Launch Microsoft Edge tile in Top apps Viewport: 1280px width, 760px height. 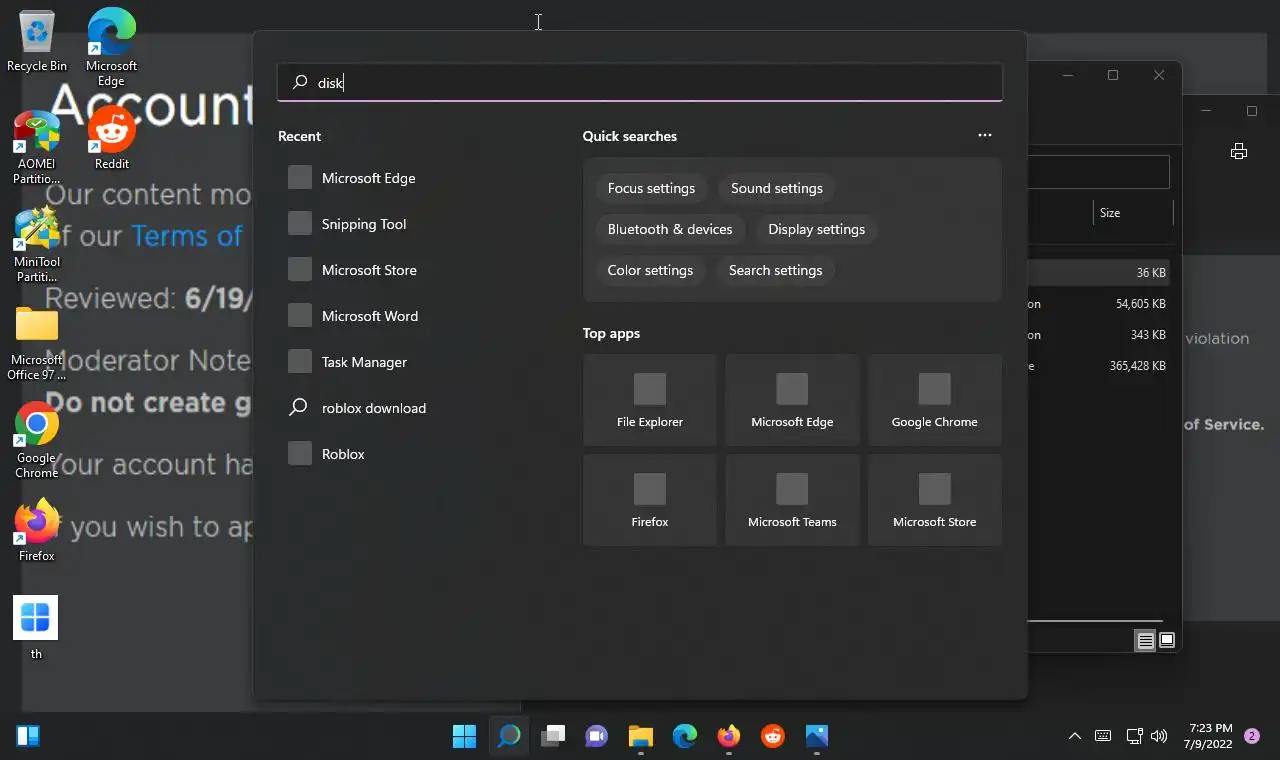(x=792, y=400)
